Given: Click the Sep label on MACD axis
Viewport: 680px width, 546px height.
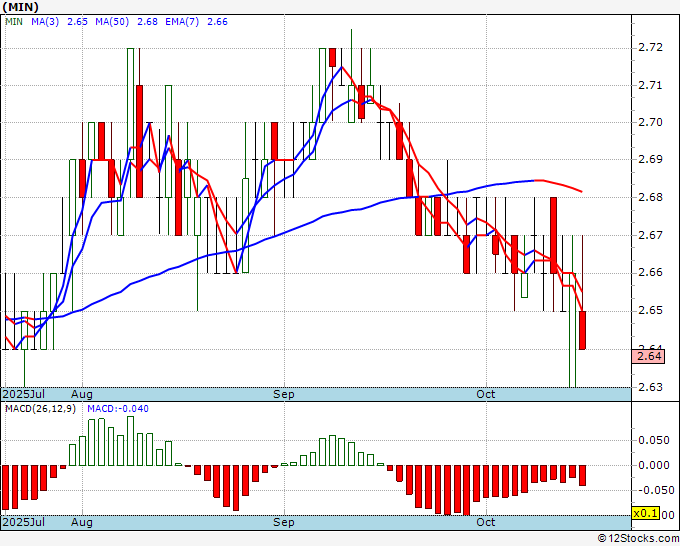Looking at the screenshot, I should click(284, 522).
